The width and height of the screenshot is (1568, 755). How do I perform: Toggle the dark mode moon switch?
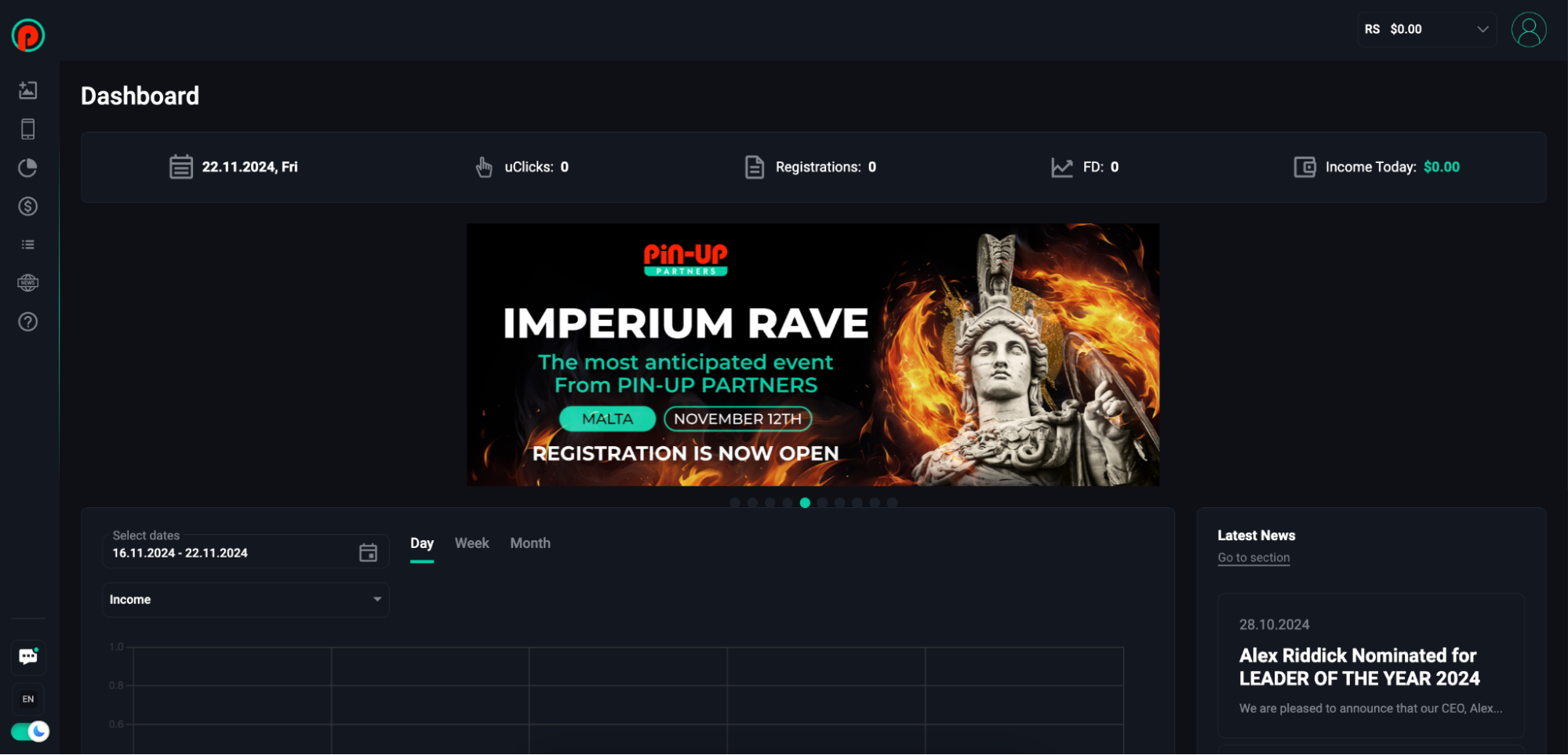30,731
